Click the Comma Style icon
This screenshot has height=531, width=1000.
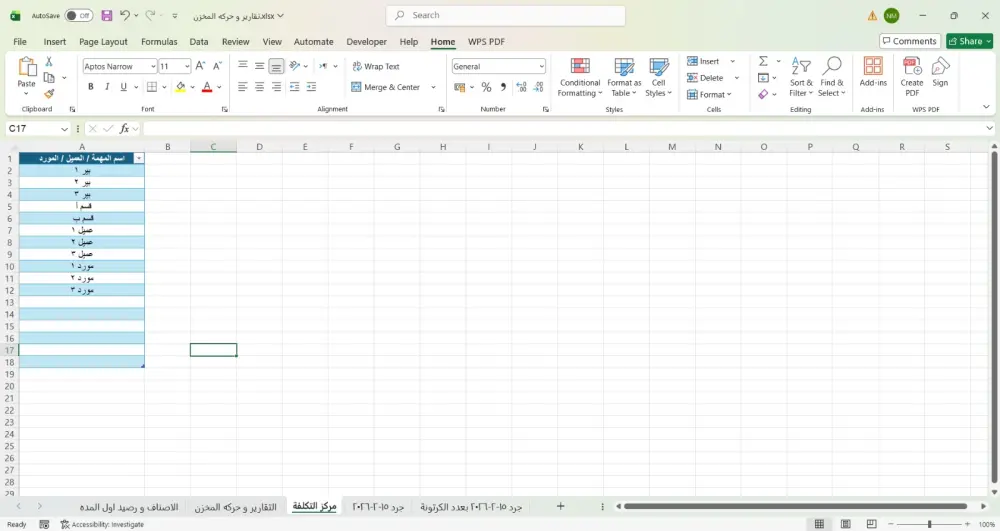tap(503, 87)
